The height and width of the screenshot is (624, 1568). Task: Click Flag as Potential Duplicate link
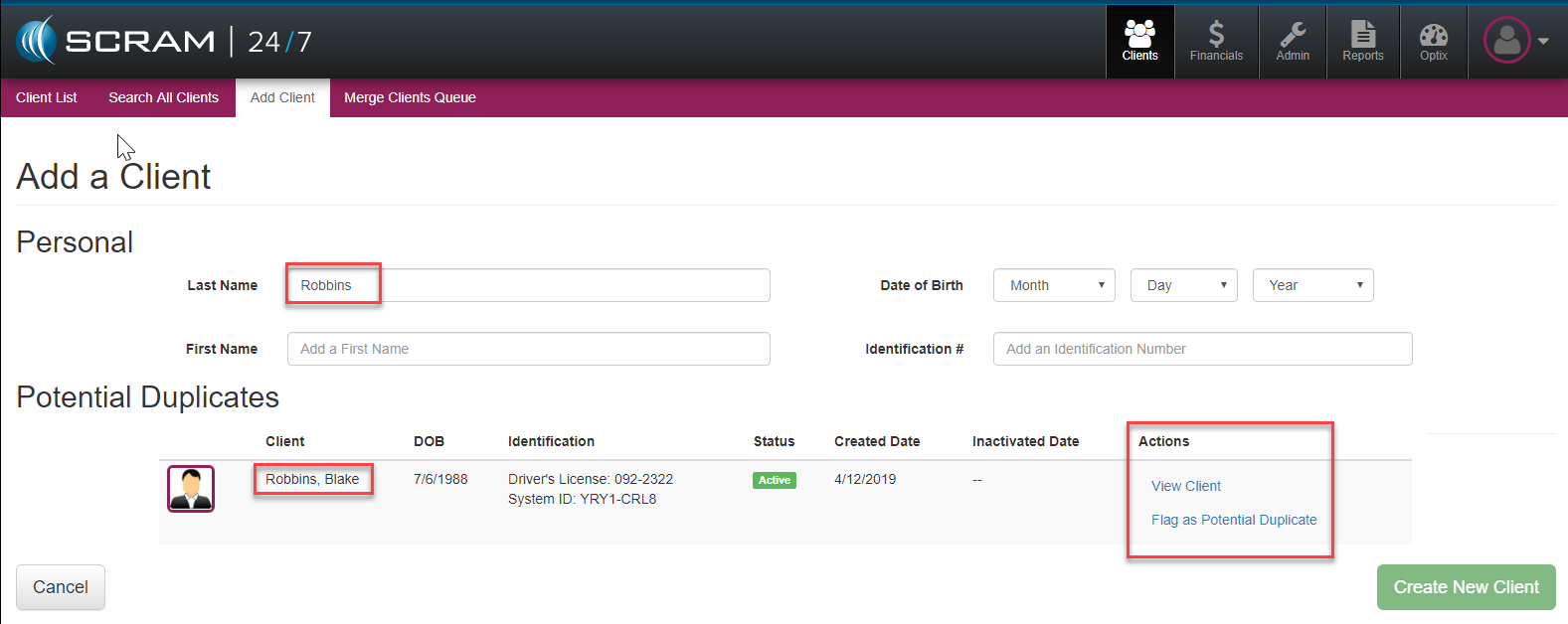coord(1234,520)
